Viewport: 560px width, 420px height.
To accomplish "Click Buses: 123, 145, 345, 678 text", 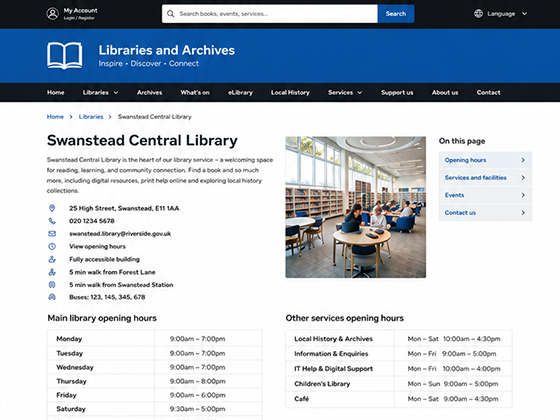I will pyautogui.click(x=107, y=297).
